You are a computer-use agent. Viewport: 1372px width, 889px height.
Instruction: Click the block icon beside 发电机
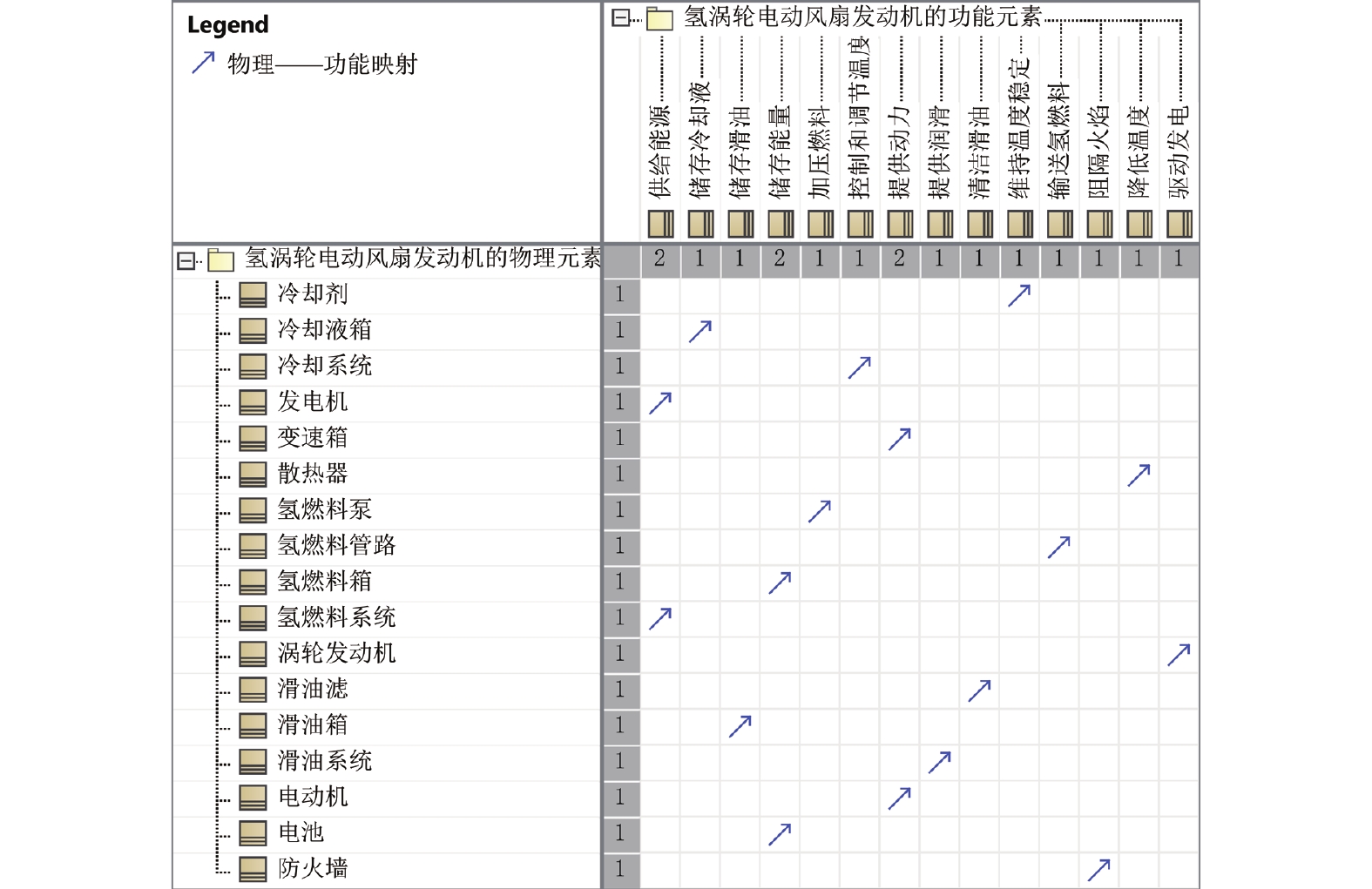pyautogui.click(x=253, y=402)
